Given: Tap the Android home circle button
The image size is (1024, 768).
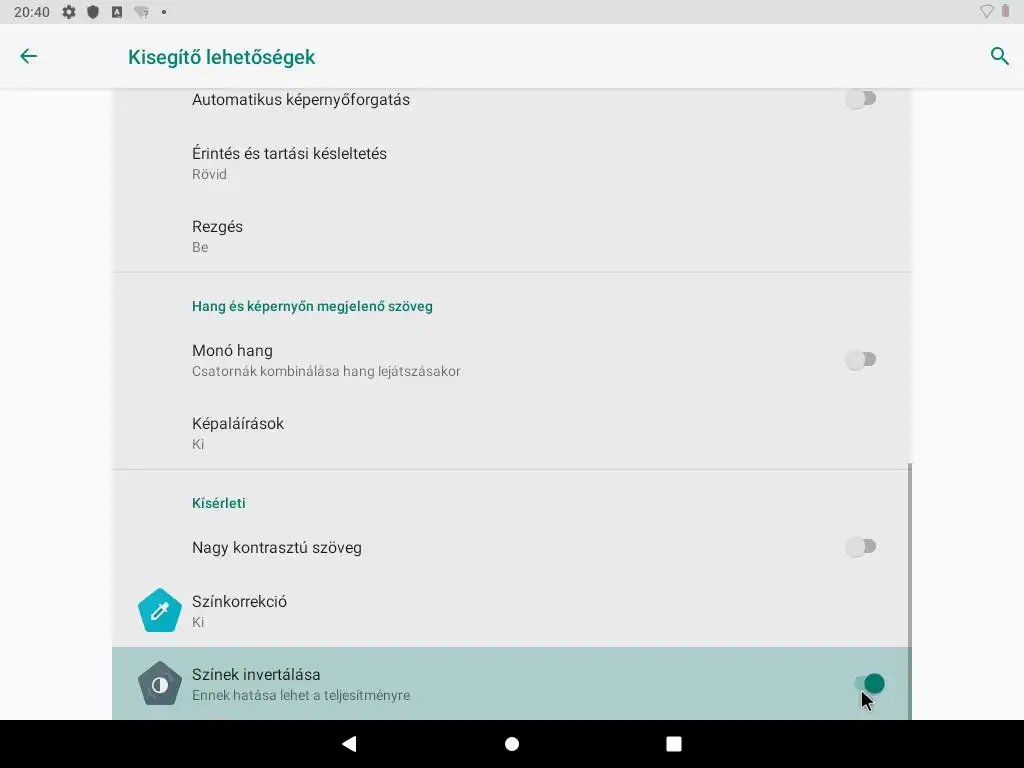Looking at the screenshot, I should [x=512, y=744].
